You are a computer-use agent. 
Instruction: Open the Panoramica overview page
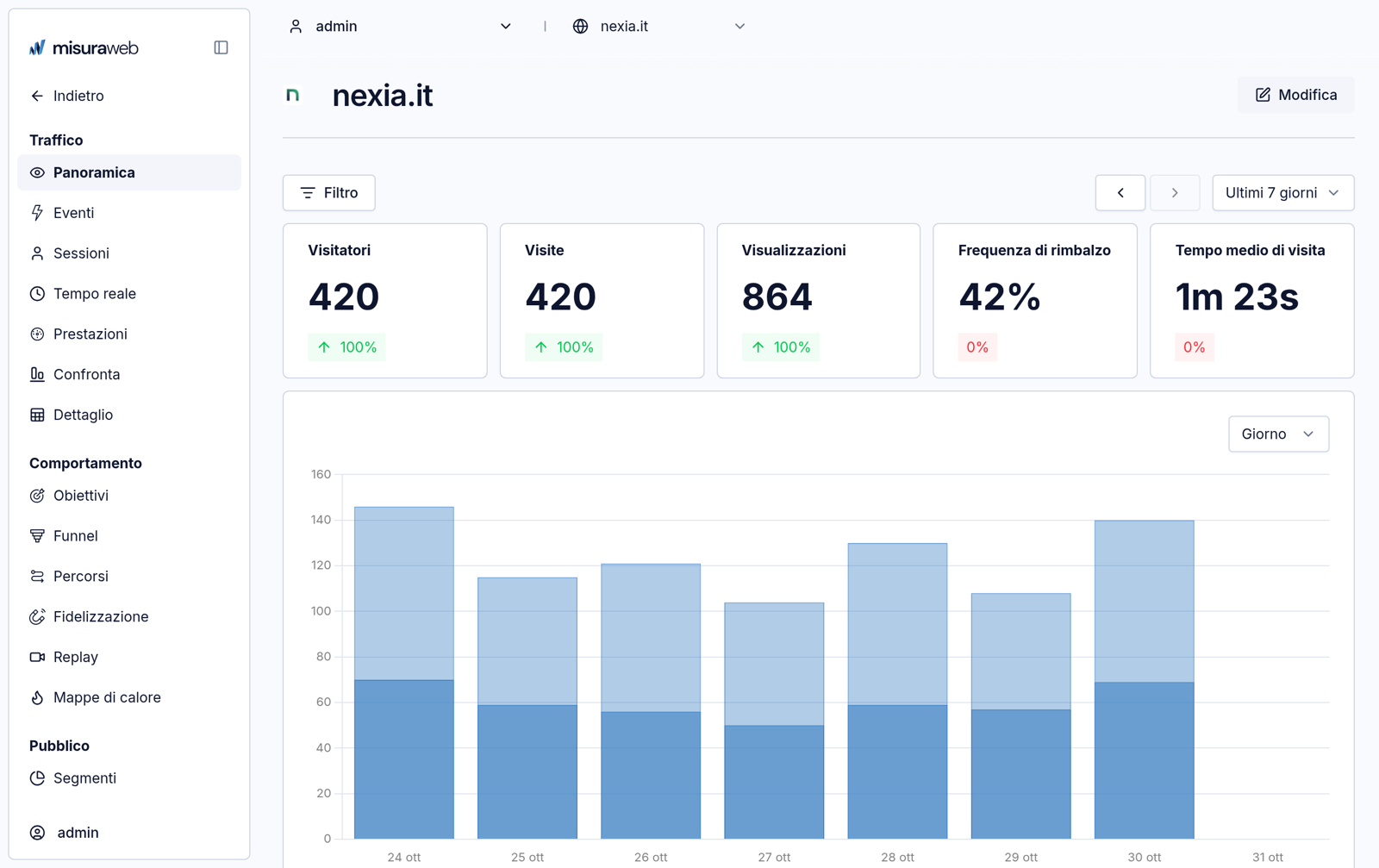[129, 172]
